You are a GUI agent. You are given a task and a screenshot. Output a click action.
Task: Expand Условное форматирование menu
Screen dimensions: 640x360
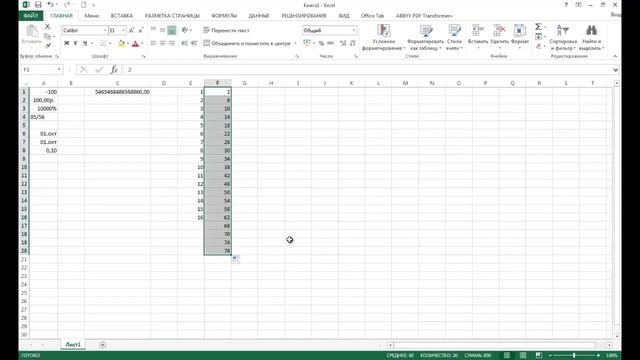384,37
